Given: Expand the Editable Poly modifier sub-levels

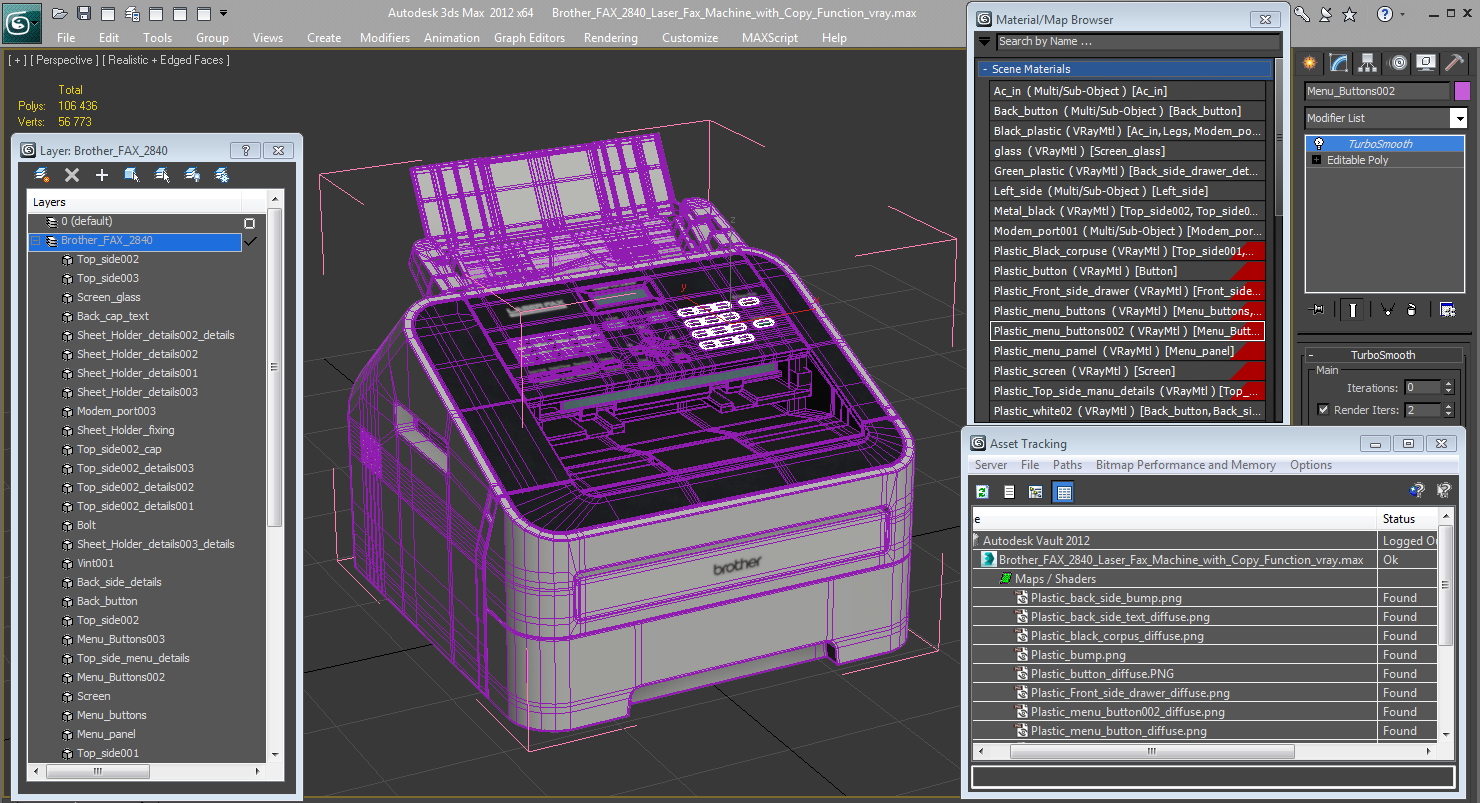Looking at the screenshot, I should 1317,160.
